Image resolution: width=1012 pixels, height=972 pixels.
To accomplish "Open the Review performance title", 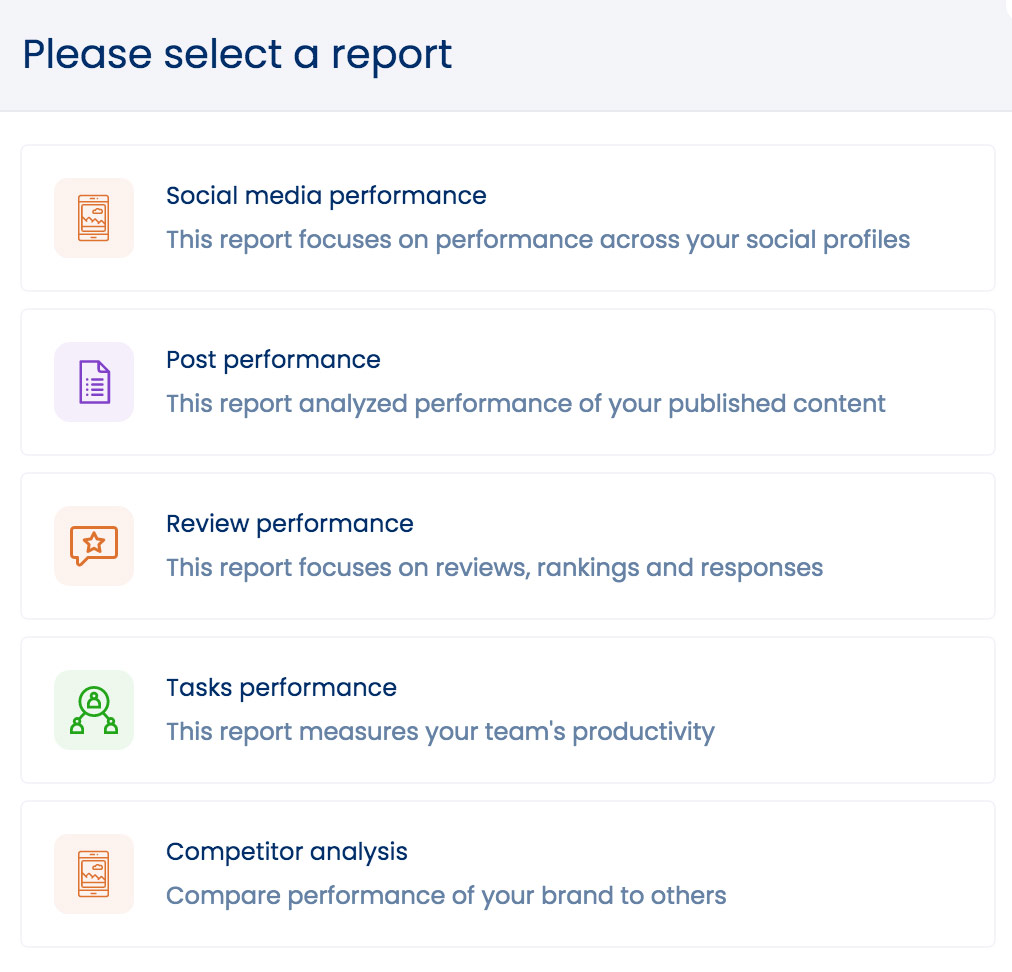I will [289, 523].
